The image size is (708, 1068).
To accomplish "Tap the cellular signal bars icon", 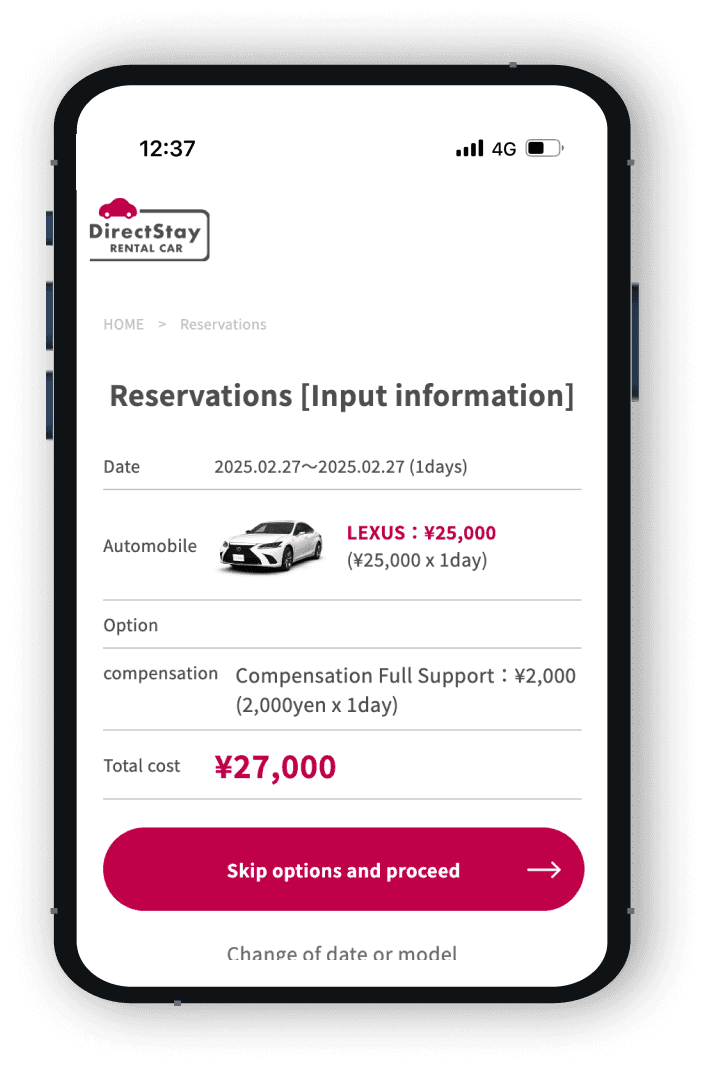I will [469, 148].
